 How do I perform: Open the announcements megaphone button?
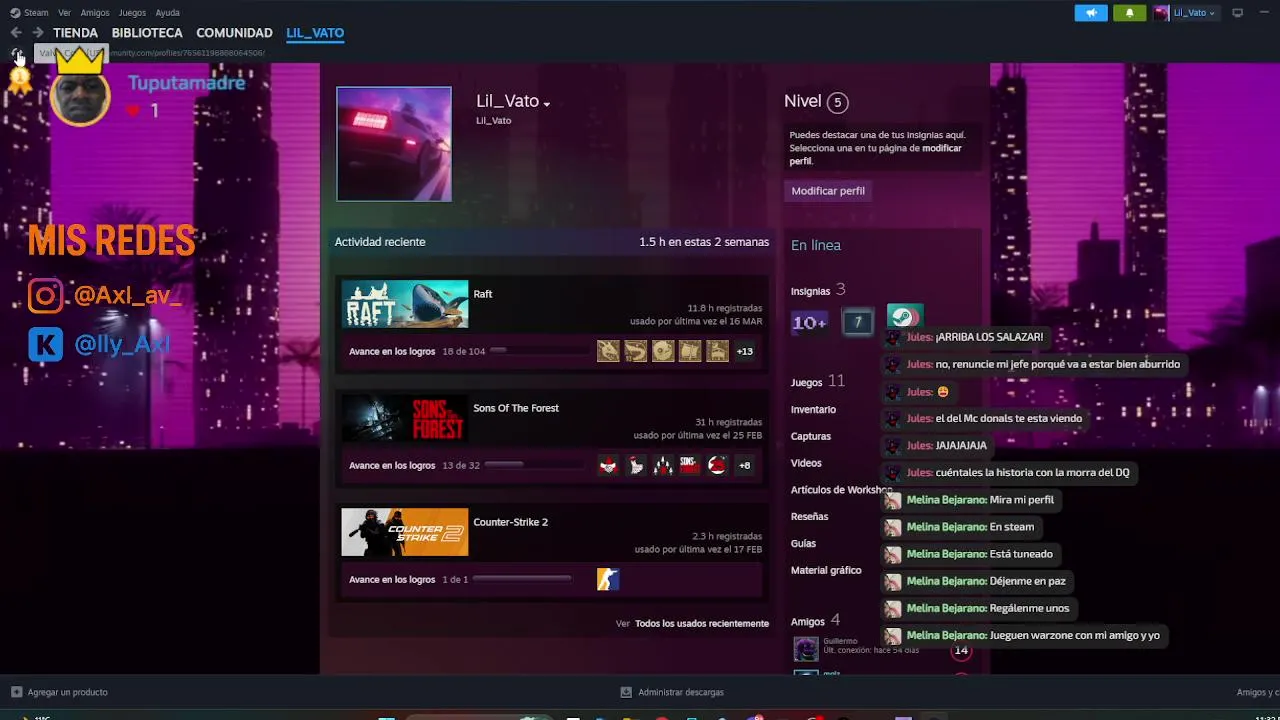tap(1091, 13)
